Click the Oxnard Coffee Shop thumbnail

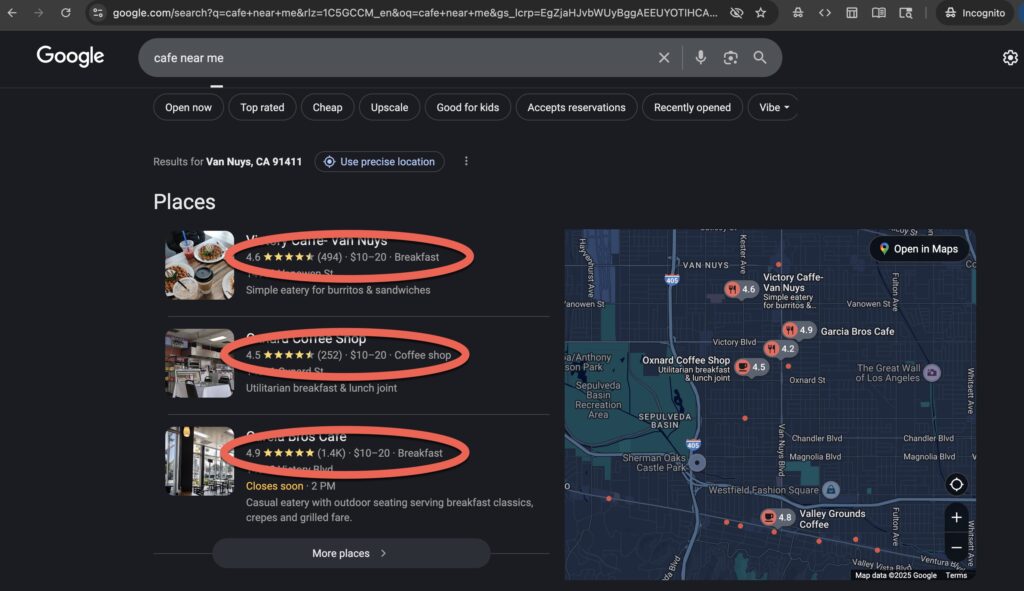[199, 362]
